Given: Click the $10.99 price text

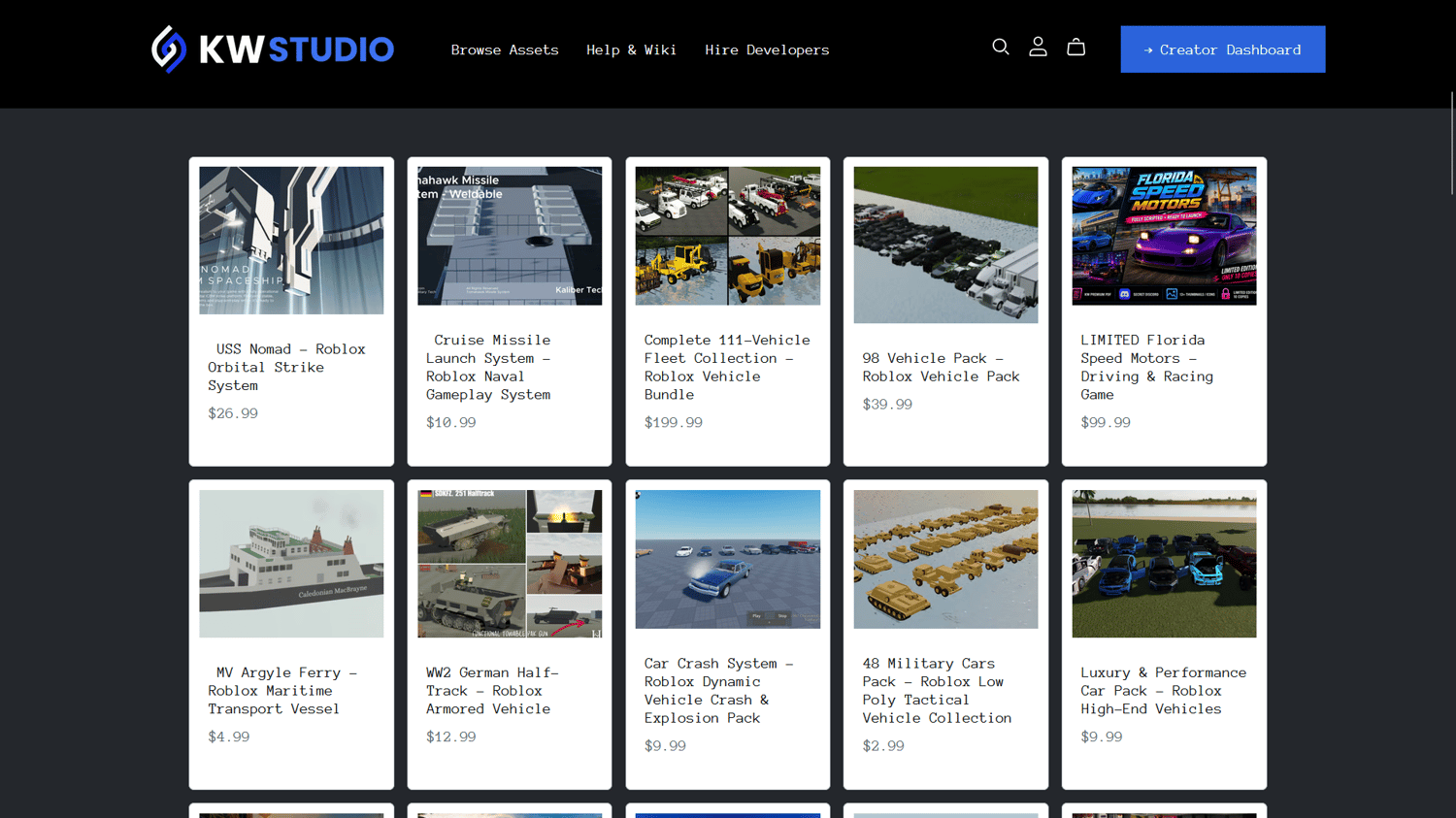Looking at the screenshot, I should (x=451, y=422).
